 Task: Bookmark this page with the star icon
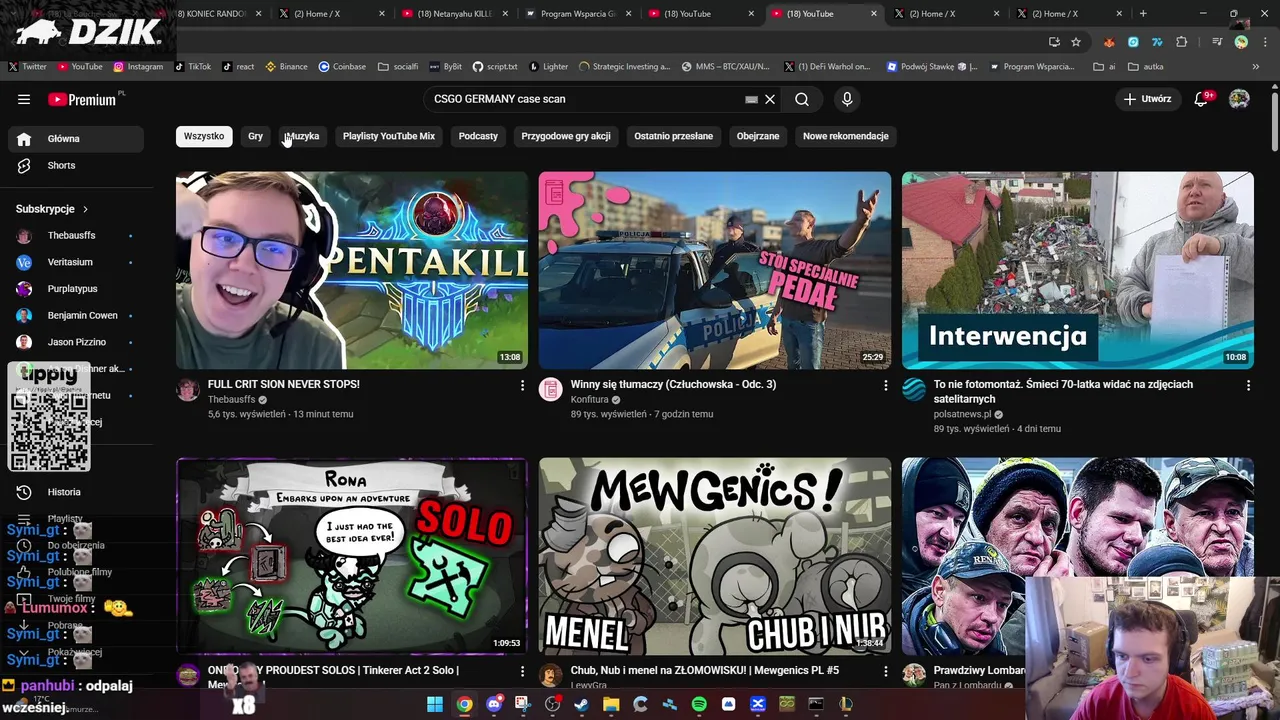pos(1076,42)
